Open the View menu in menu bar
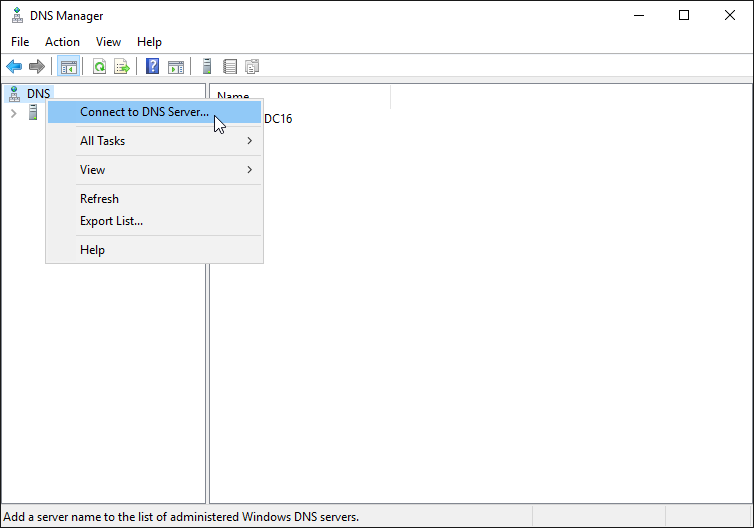This screenshot has height=528, width=754. (108, 42)
